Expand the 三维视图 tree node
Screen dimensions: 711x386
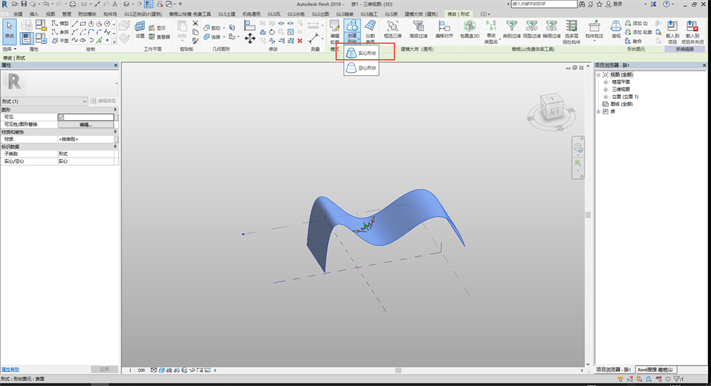[605, 89]
